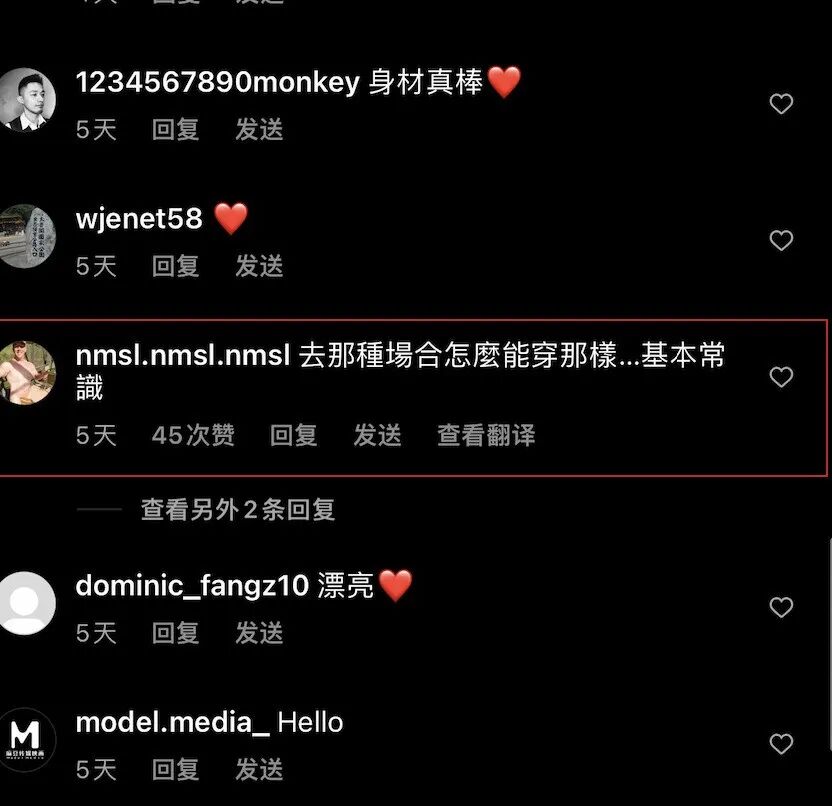Reply to nmsl.nmsl.nmsl's comment

293,435
